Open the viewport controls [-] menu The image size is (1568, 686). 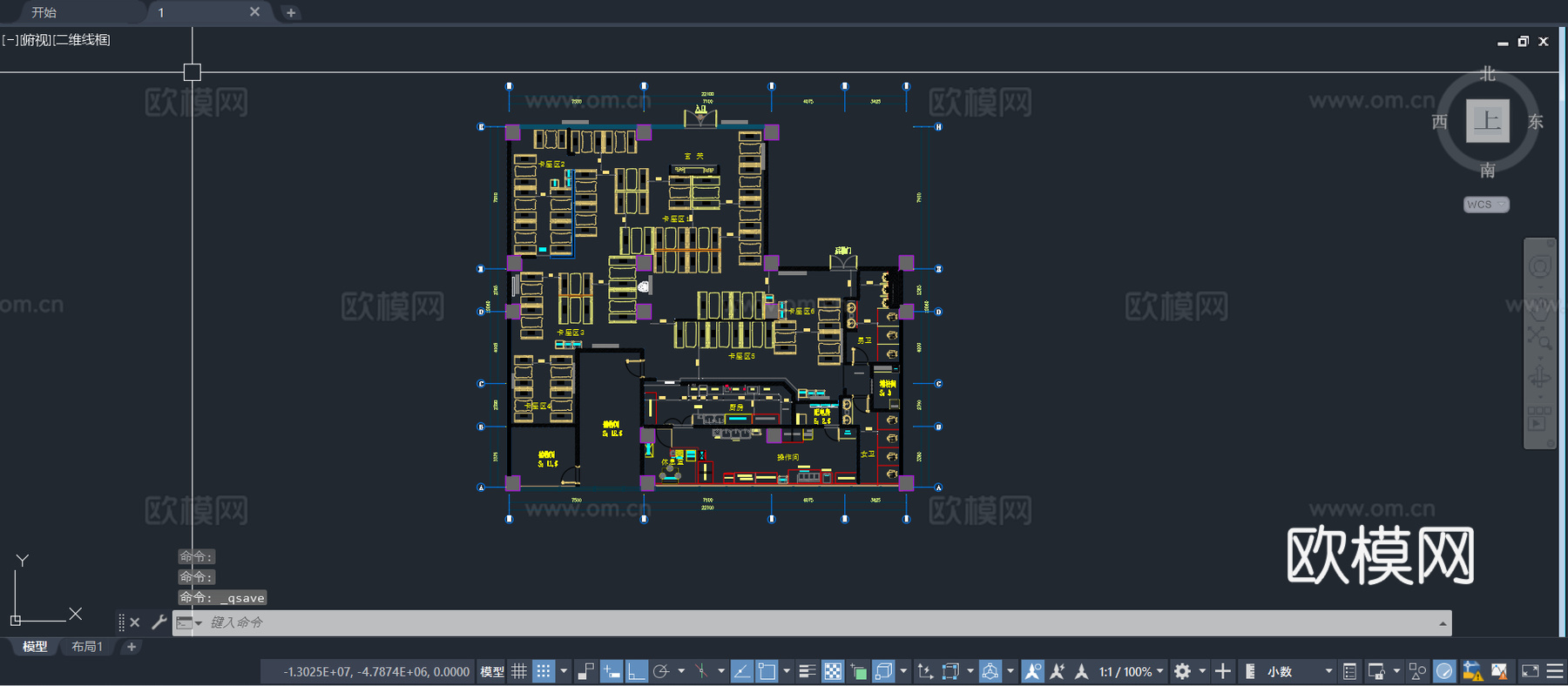click(x=10, y=40)
